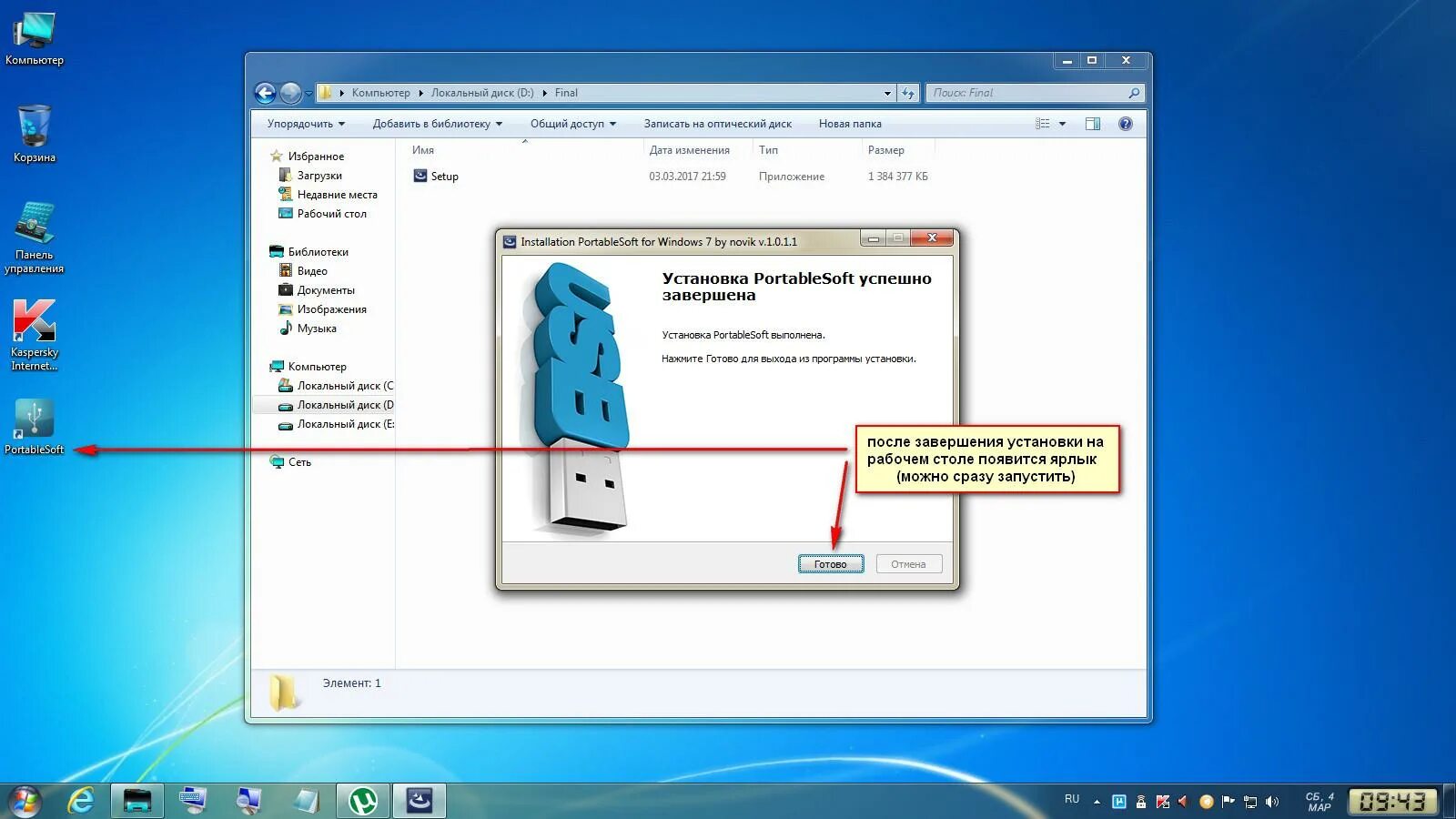Open Explorer help question mark button
The width and height of the screenshot is (1456, 819).
coord(1126,124)
